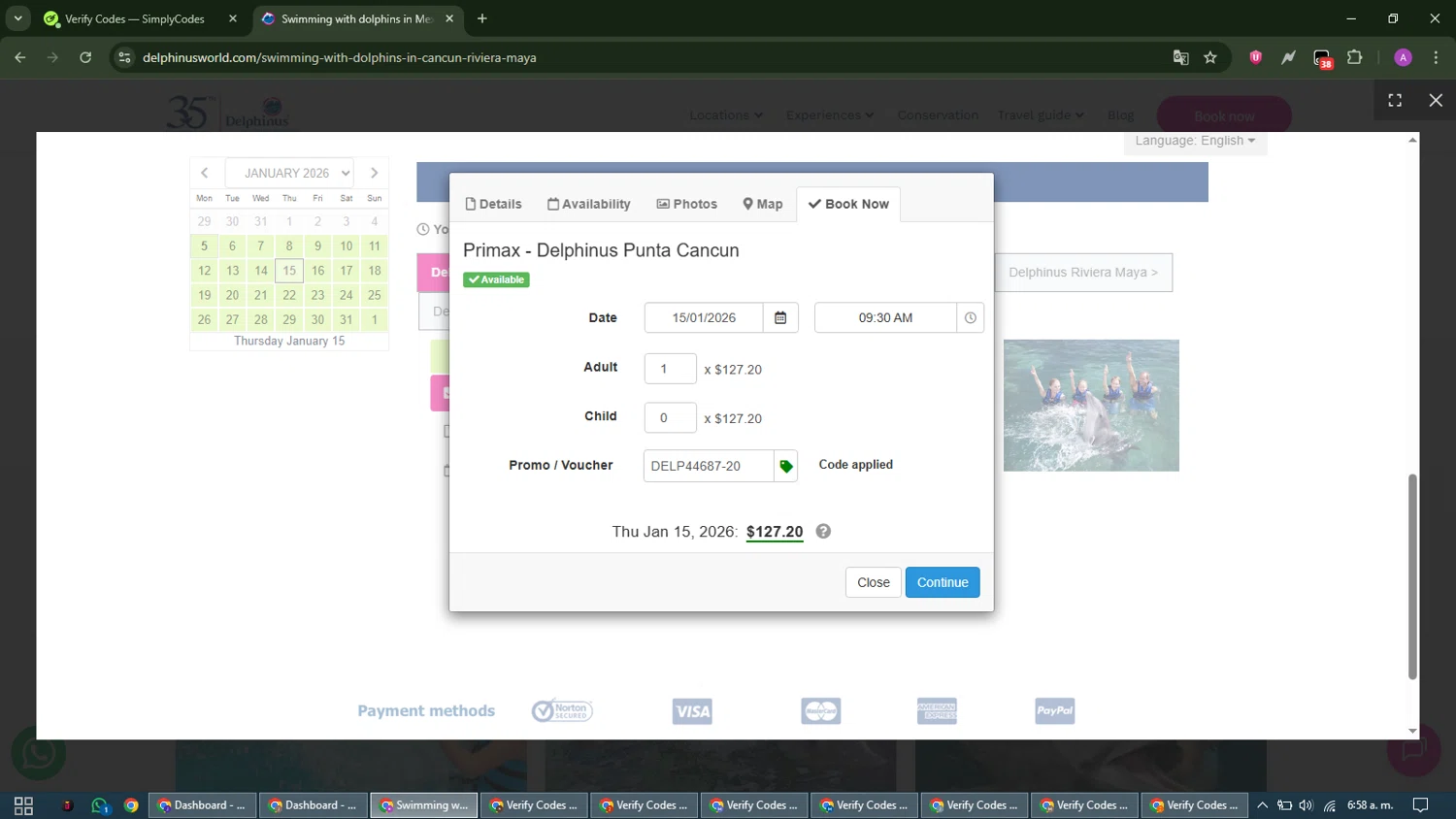
Task: Apply promo code with green tag icon
Action: pyautogui.click(x=786, y=466)
